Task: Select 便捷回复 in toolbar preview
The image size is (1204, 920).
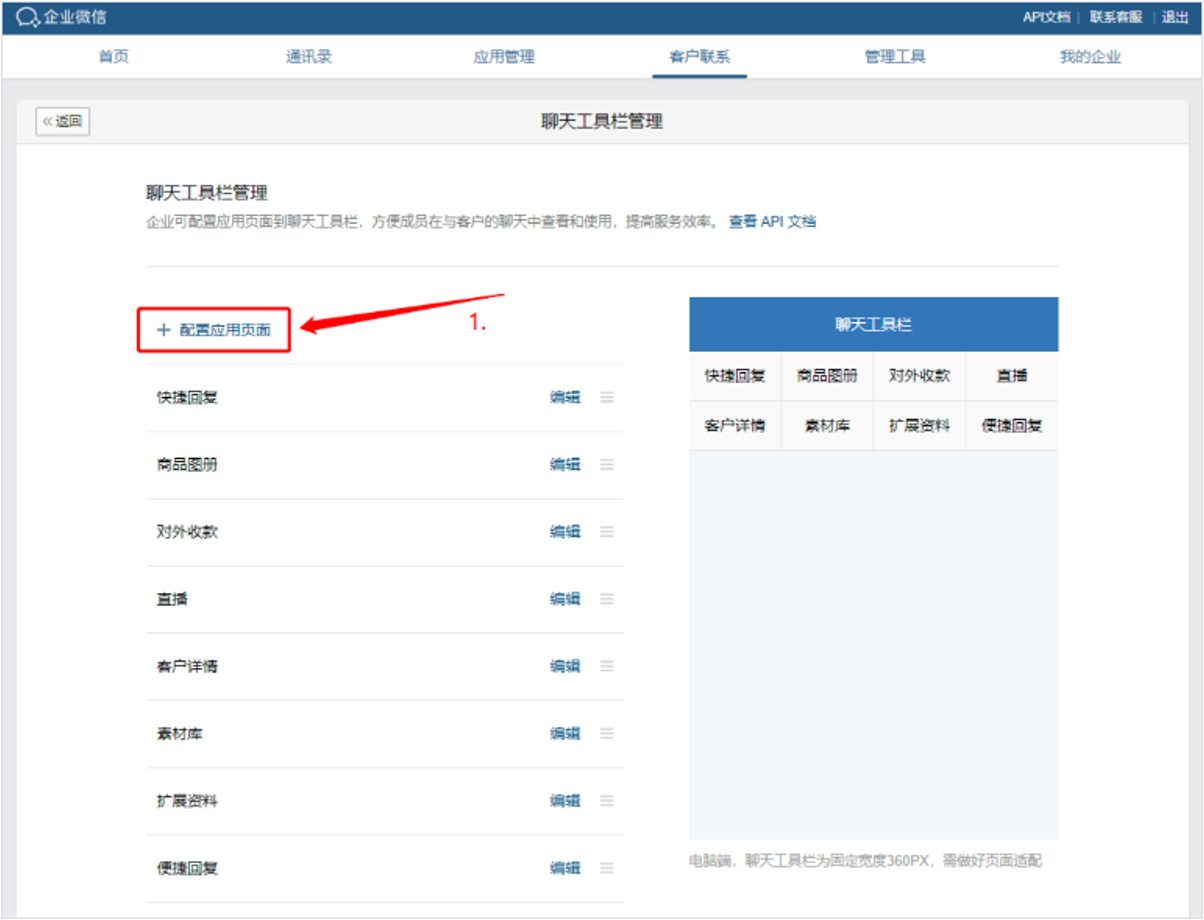Action: [x=1012, y=426]
